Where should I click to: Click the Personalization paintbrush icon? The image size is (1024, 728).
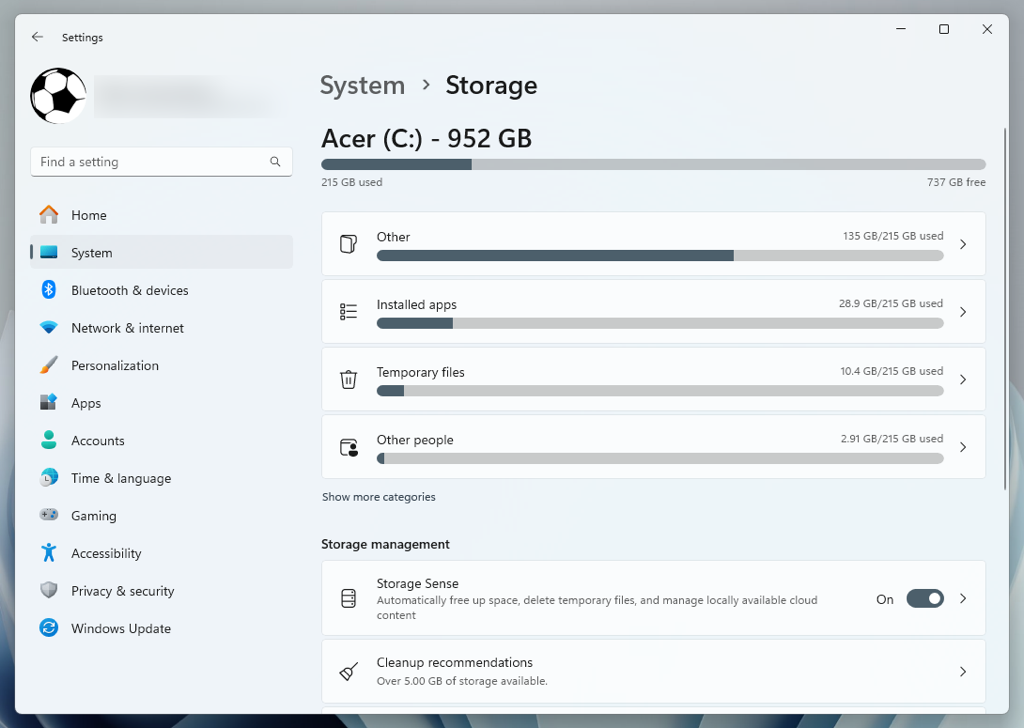[49, 365]
